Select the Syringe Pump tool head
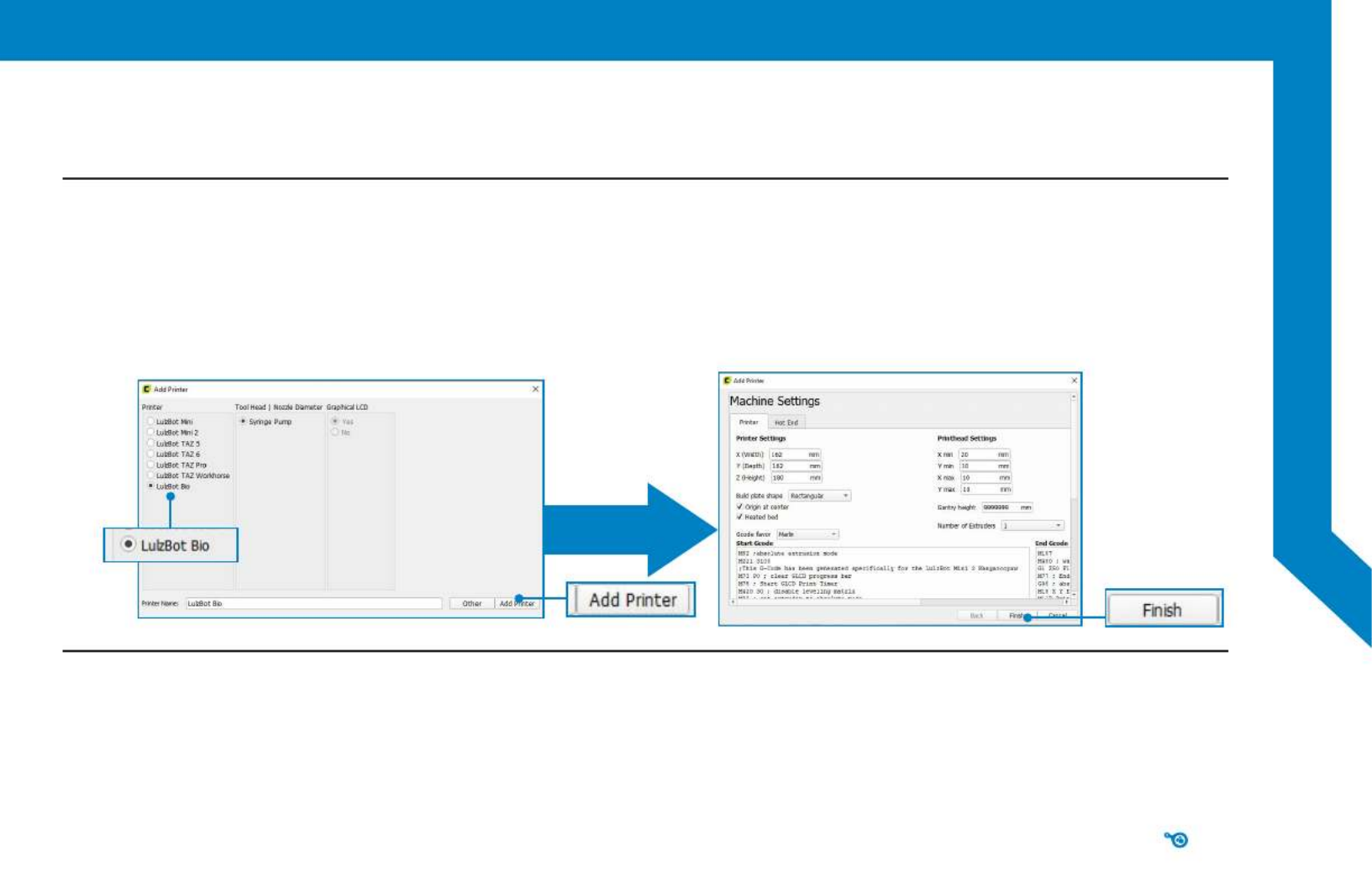Viewport: 1372px width, 888px height. pyautogui.click(x=243, y=422)
